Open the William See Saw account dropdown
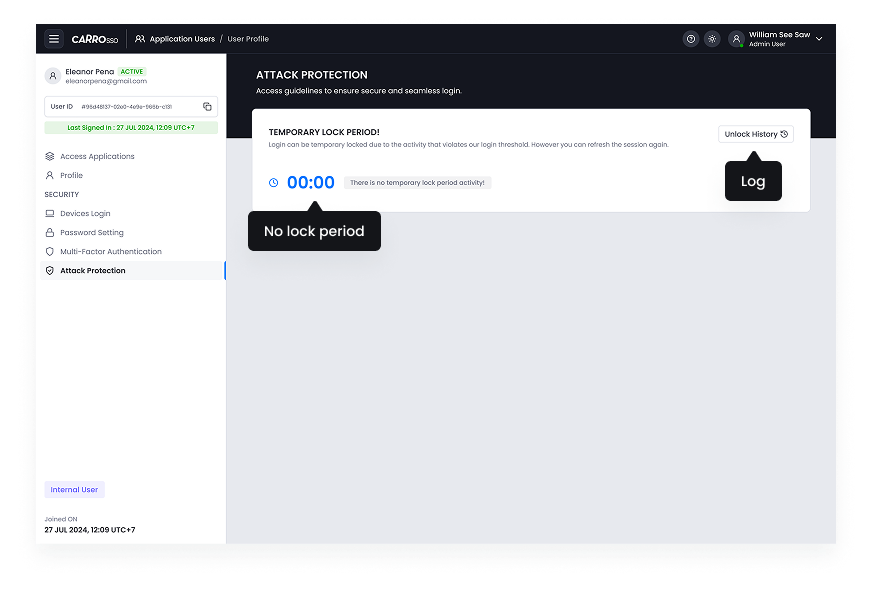 (821, 38)
